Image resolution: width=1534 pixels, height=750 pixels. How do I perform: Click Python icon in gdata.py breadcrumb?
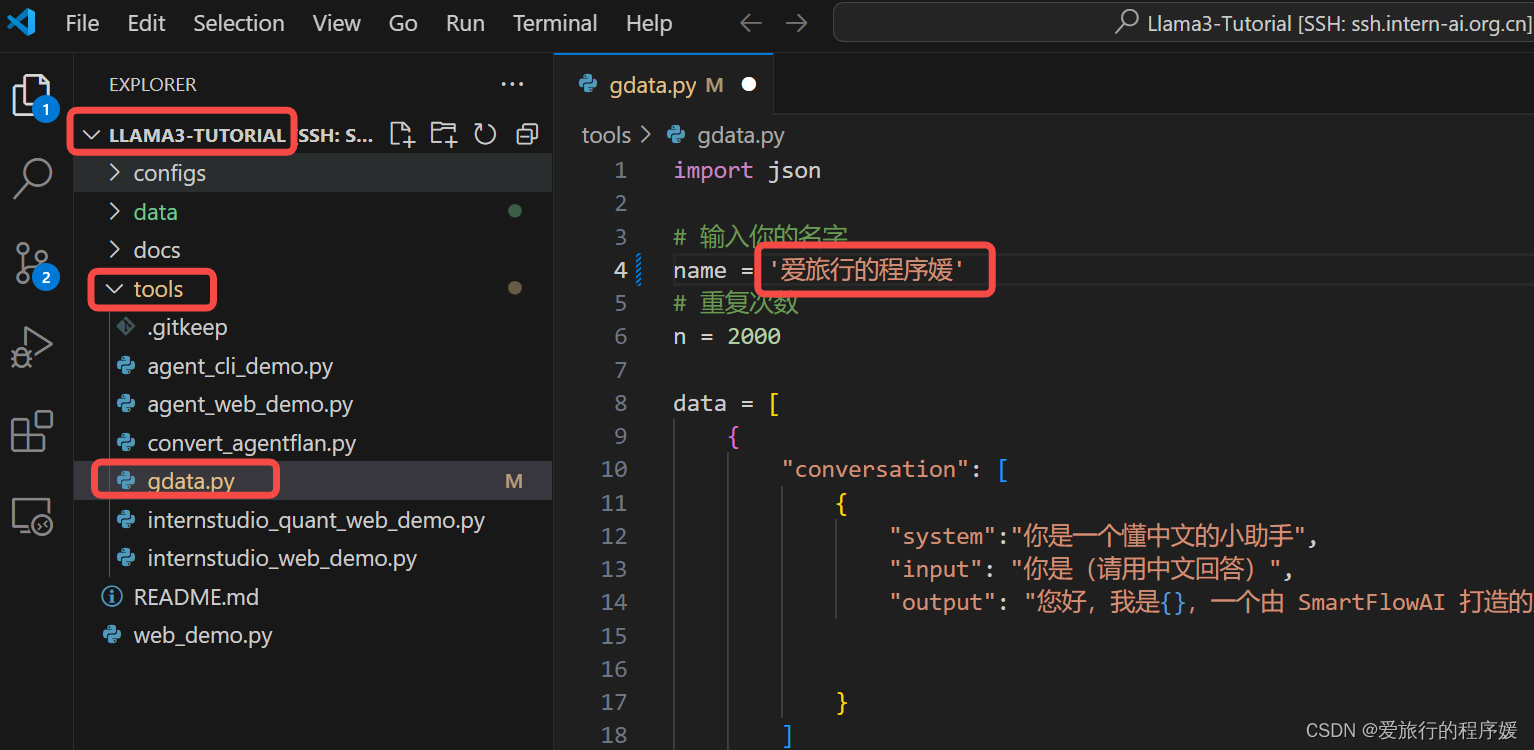677,135
